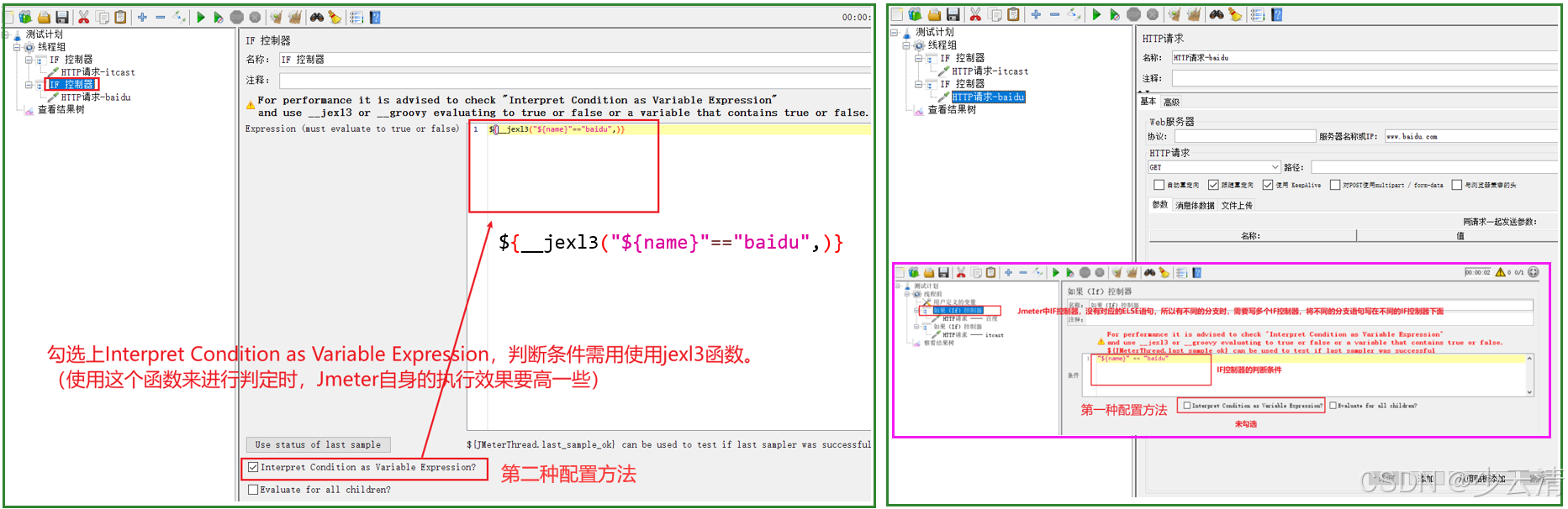Viewport: 1568px width, 509px height.
Task: Collapse 线程组 node in right window tree
Action: 907,45
